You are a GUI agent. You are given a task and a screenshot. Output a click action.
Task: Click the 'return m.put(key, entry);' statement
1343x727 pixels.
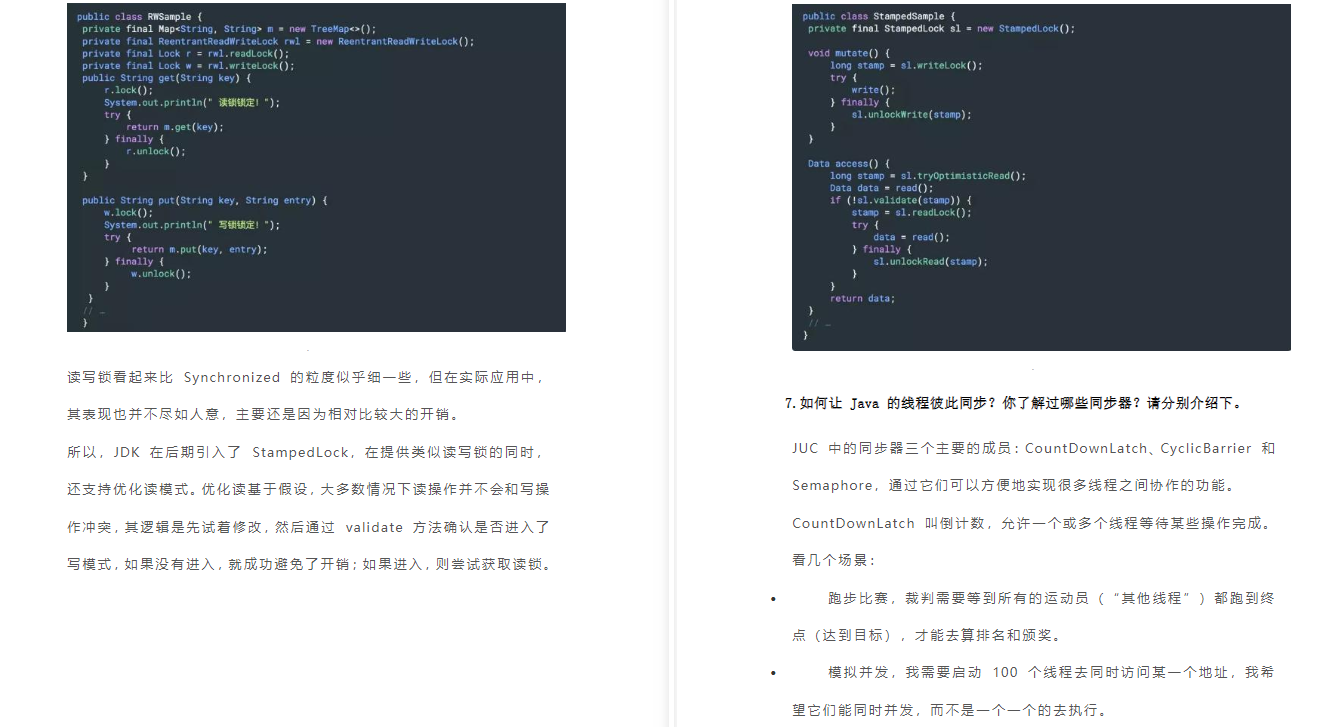[x=200, y=249]
